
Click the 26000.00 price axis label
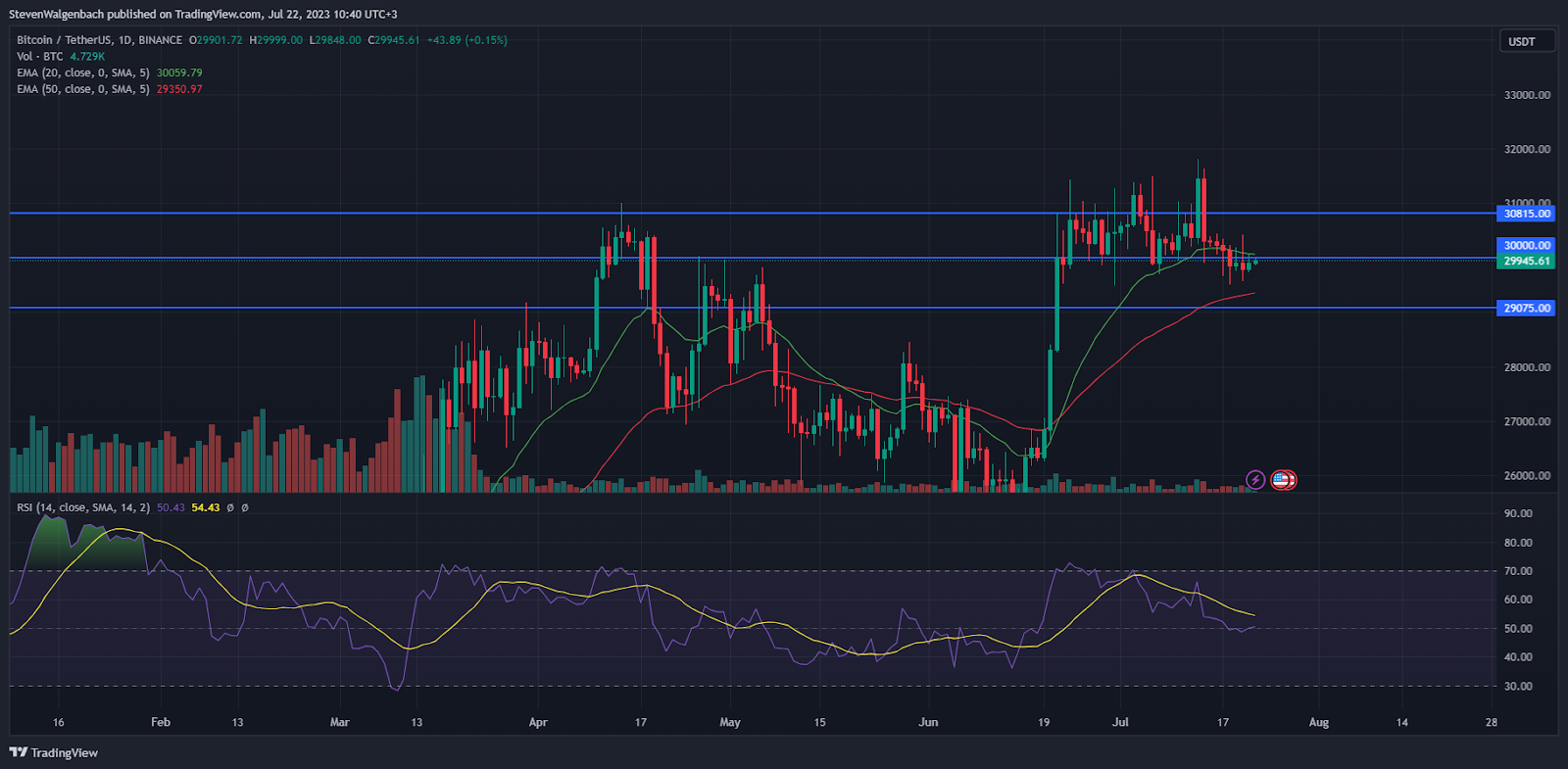(x=1527, y=476)
